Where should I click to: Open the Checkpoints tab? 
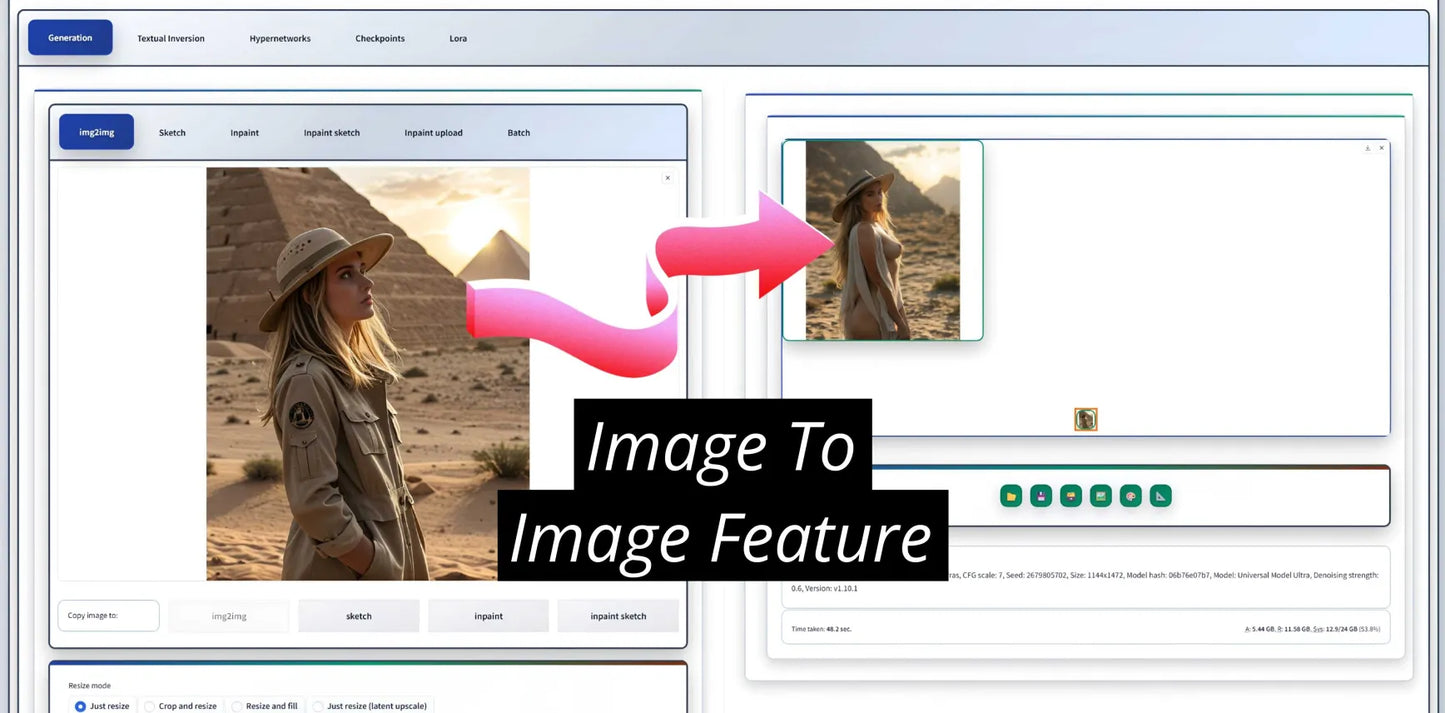[x=380, y=39]
